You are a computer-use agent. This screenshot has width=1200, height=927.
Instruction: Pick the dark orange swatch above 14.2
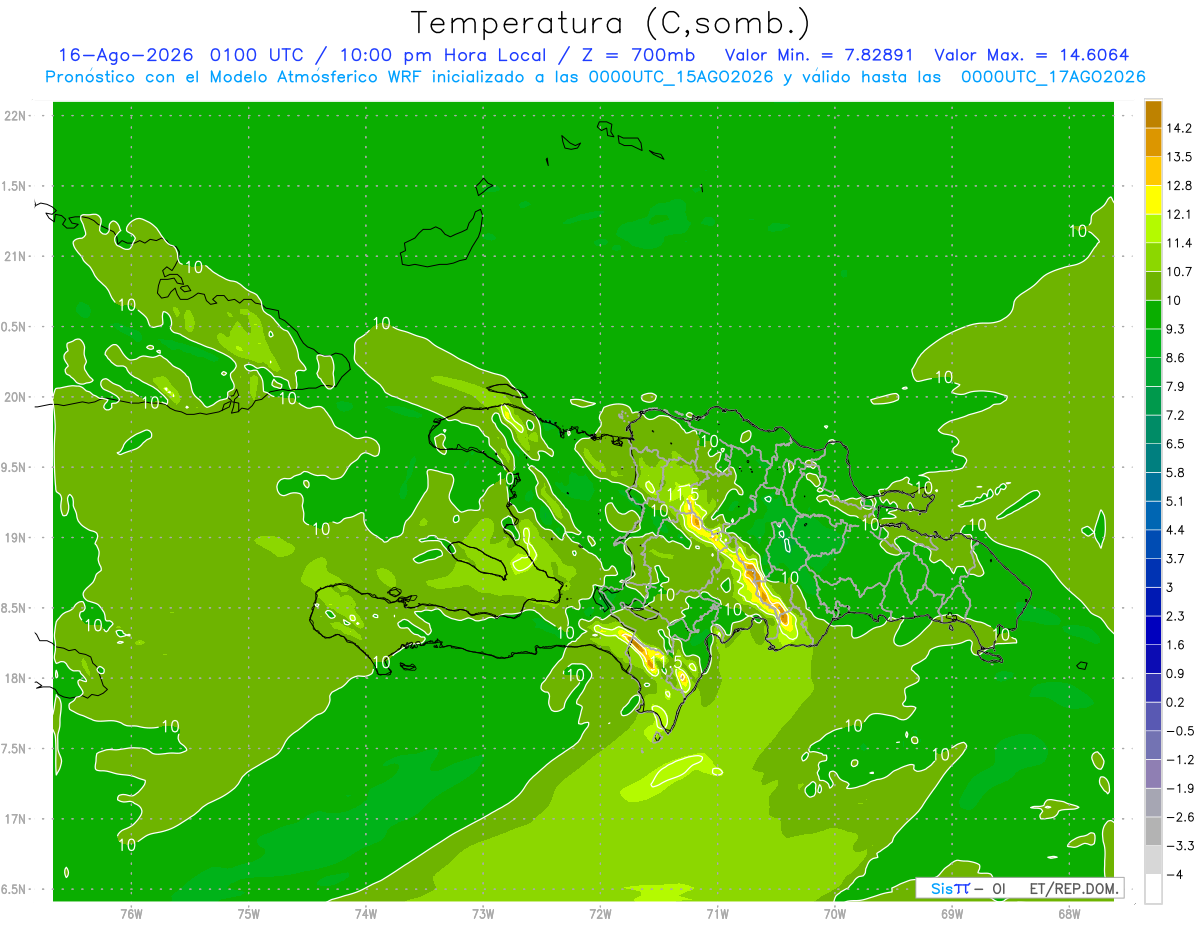tap(1153, 113)
